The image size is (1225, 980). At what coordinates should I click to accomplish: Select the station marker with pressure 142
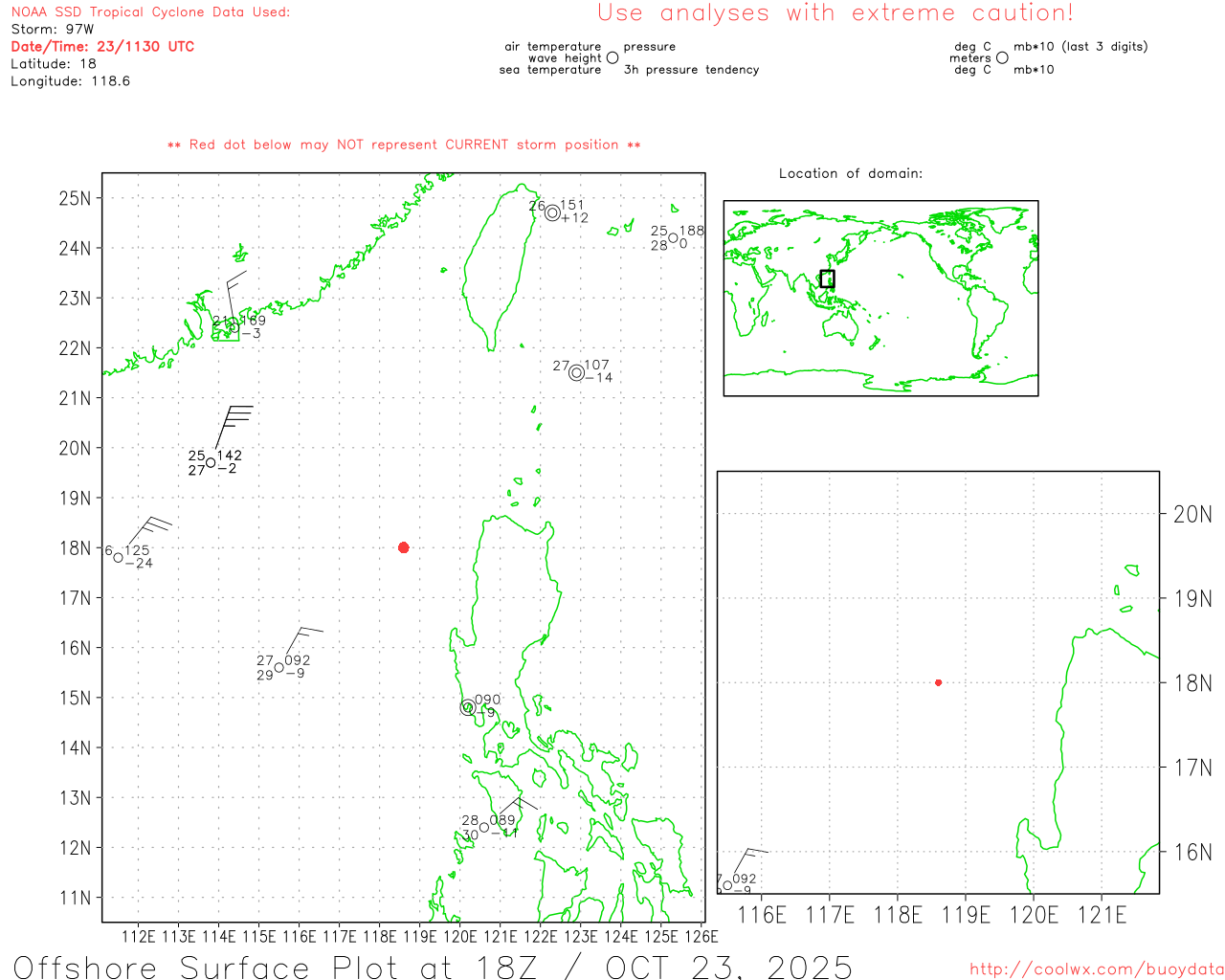(211, 463)
